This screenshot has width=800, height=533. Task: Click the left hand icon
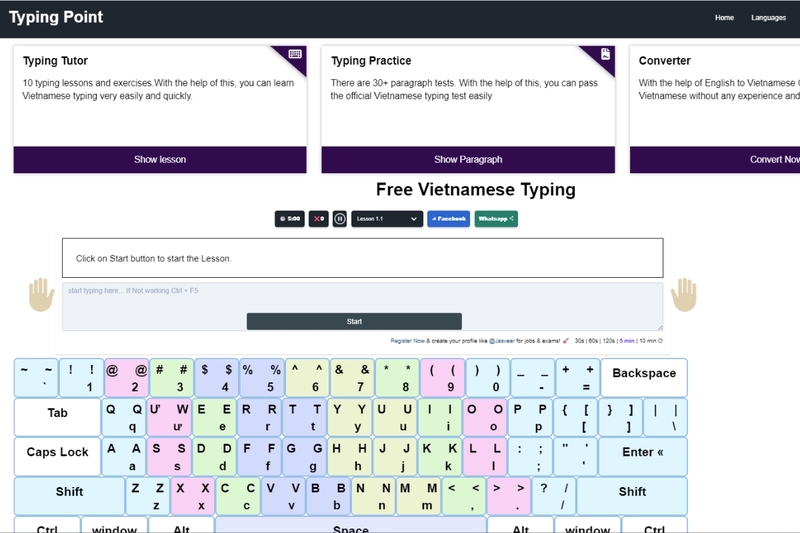coord(41,294)
